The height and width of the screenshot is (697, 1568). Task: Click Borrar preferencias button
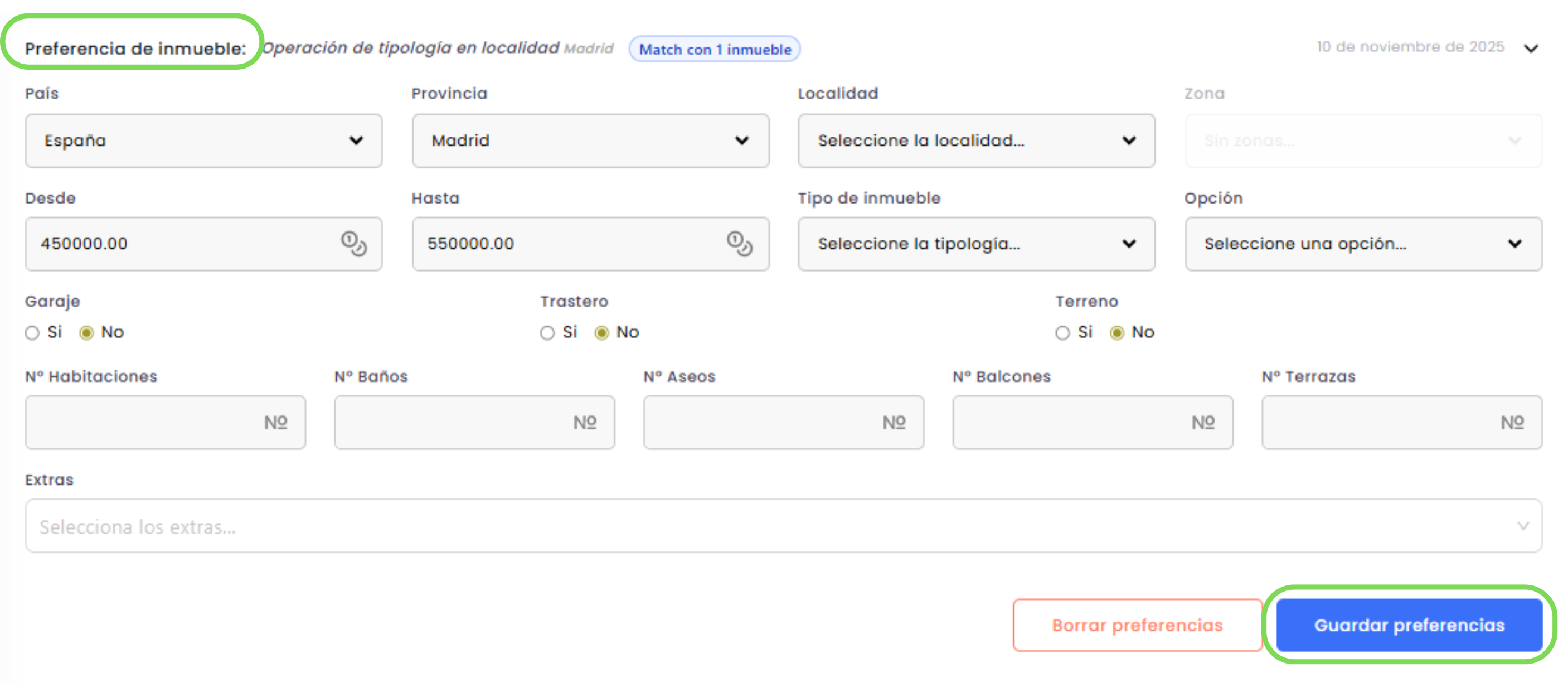click(1137, 625)
